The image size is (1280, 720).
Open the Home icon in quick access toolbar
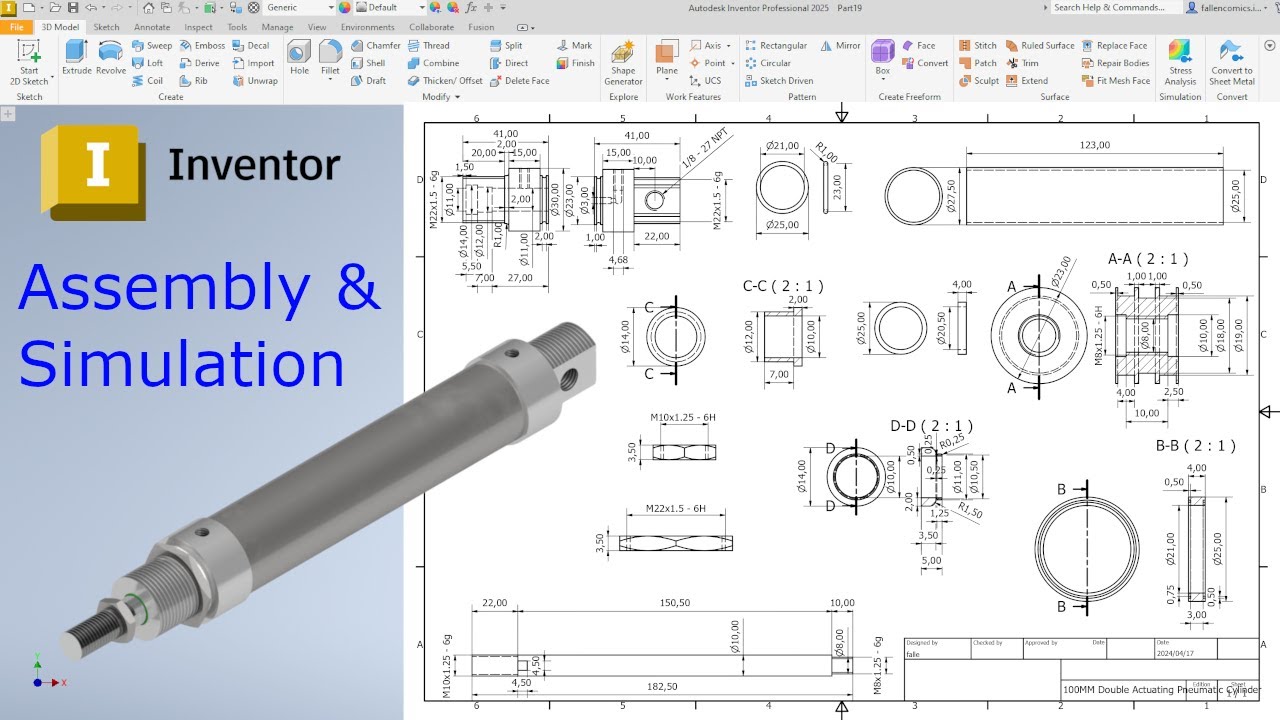(148, 7)
